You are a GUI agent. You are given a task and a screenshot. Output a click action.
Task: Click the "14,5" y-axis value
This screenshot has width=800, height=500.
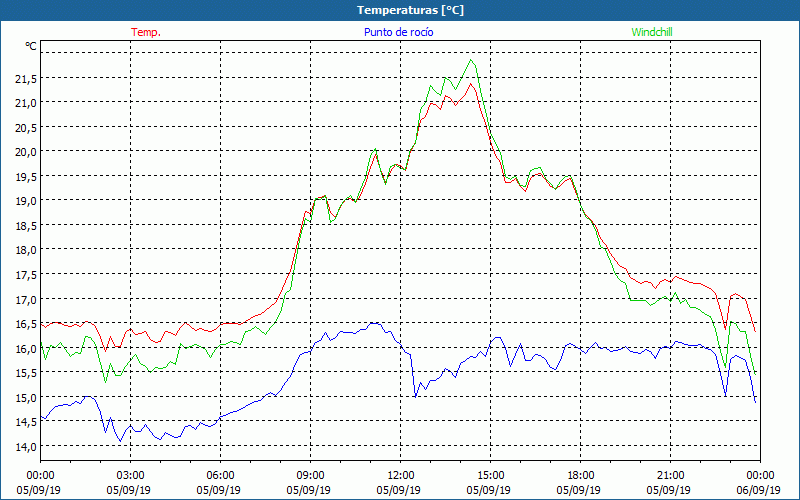[26, 422]
